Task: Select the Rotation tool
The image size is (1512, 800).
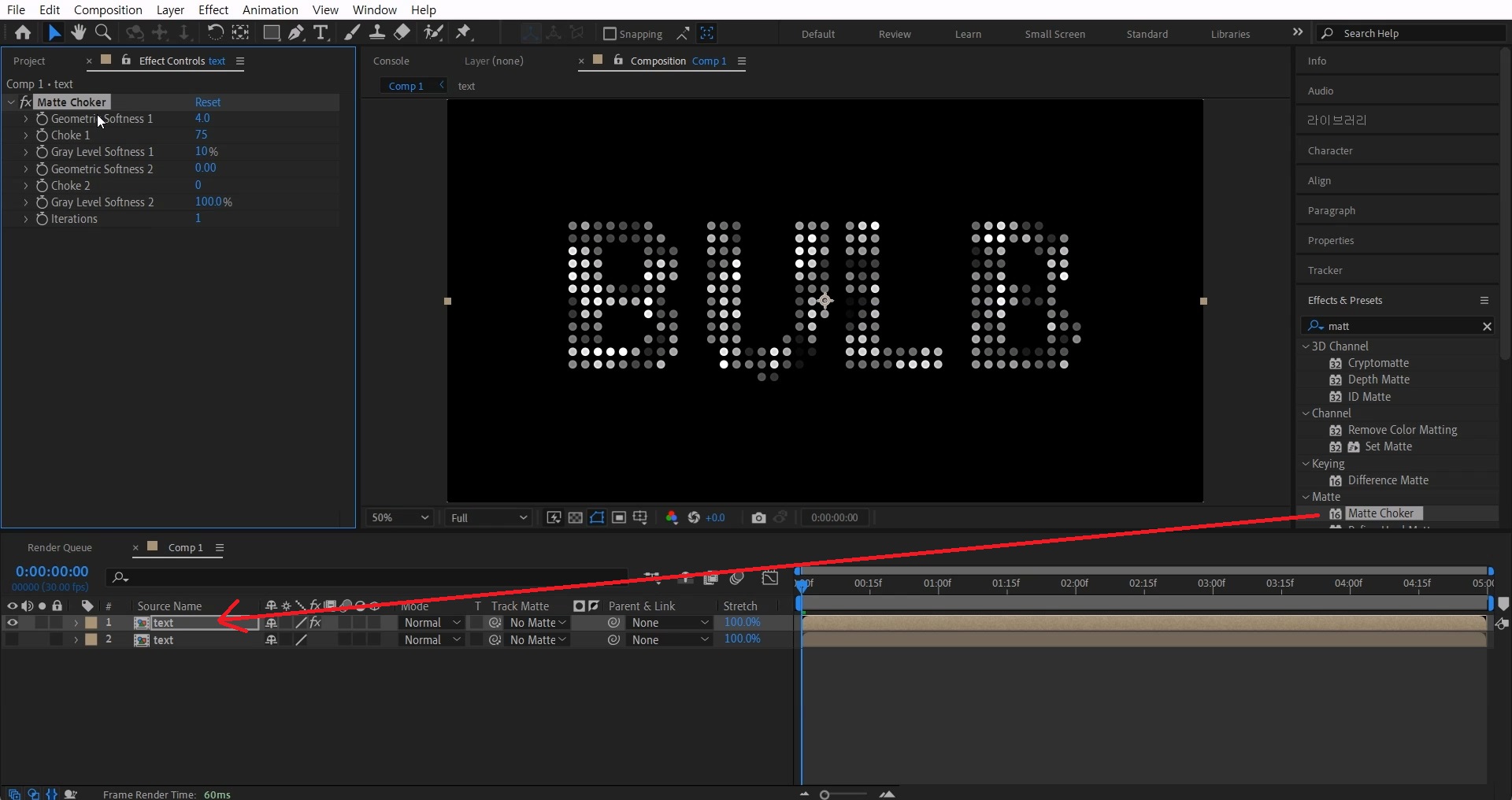Action: 215,32
